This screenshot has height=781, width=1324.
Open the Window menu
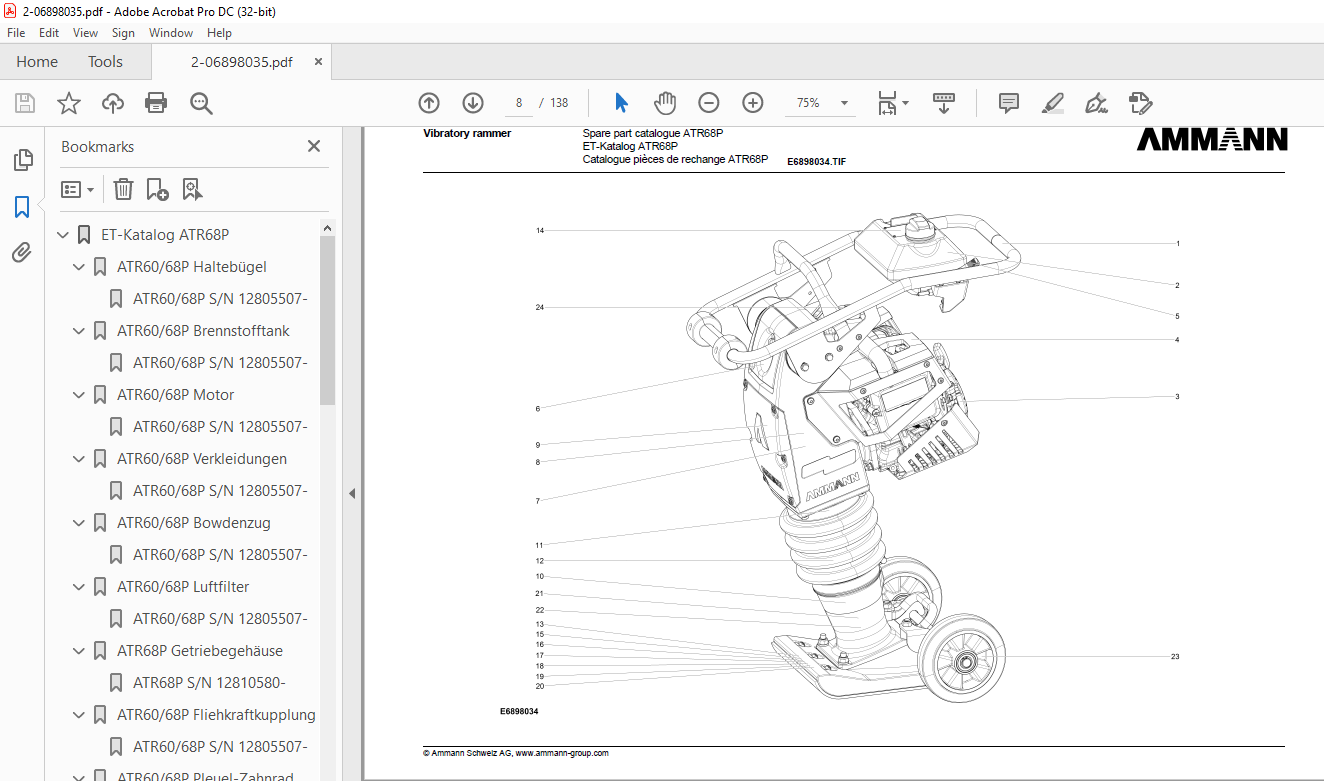(171, 33)
